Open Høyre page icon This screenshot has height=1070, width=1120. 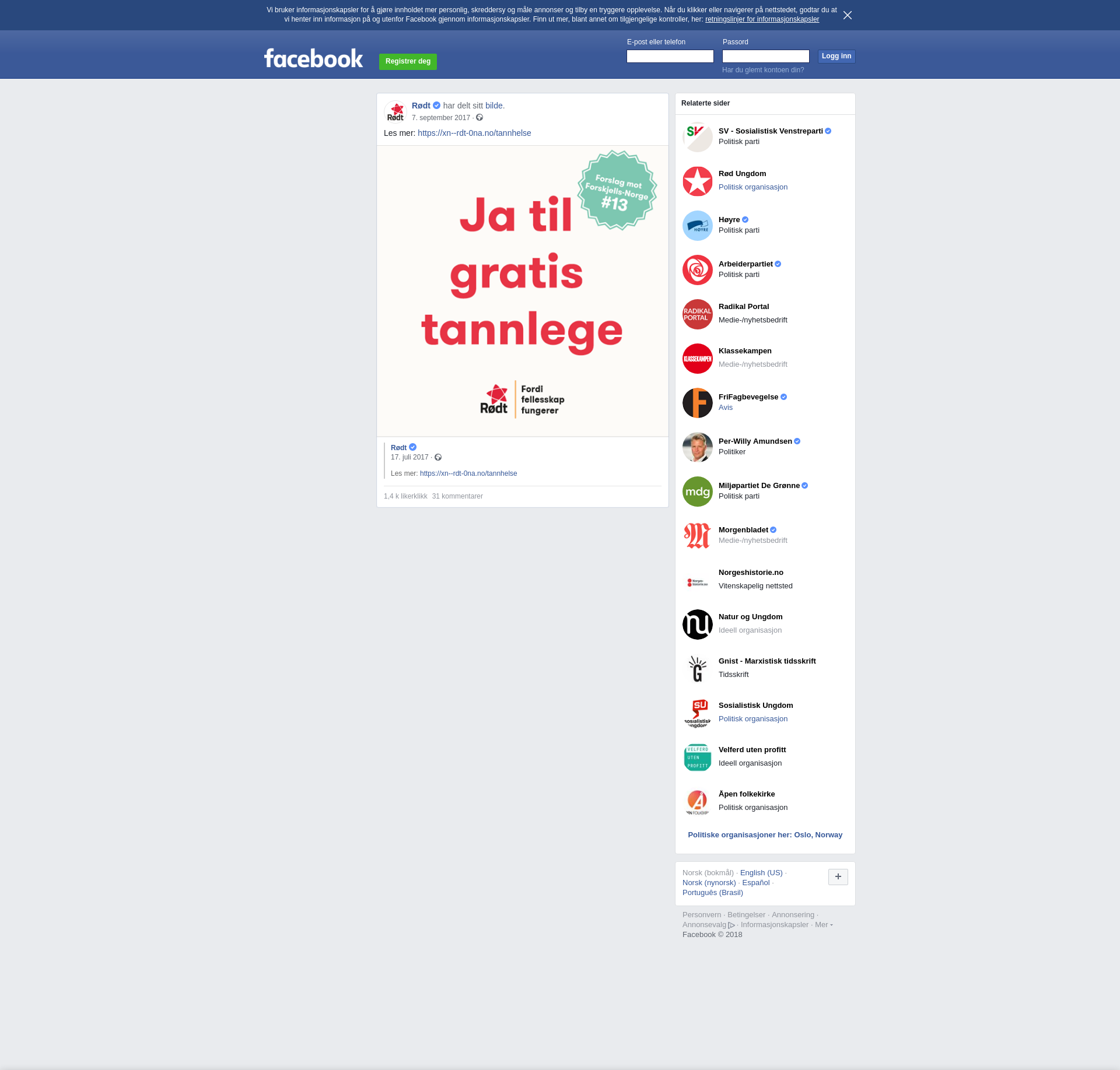(x=698, y=226)
